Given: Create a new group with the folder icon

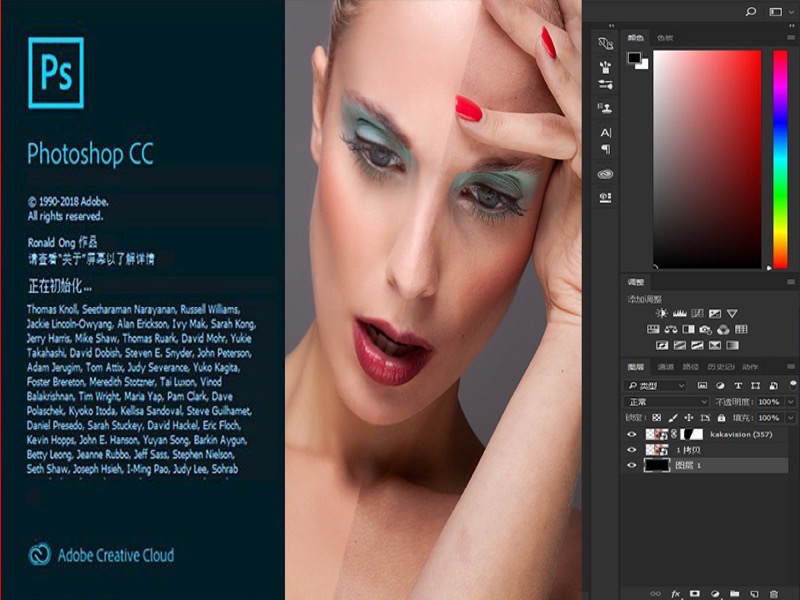Looking at the screenshot, I should pos(734,593).
